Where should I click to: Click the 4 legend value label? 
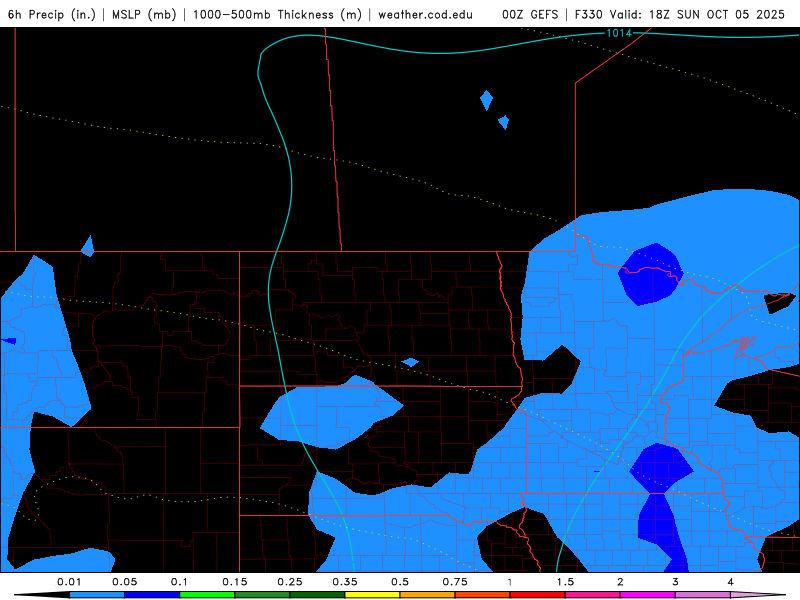[730, 582]
